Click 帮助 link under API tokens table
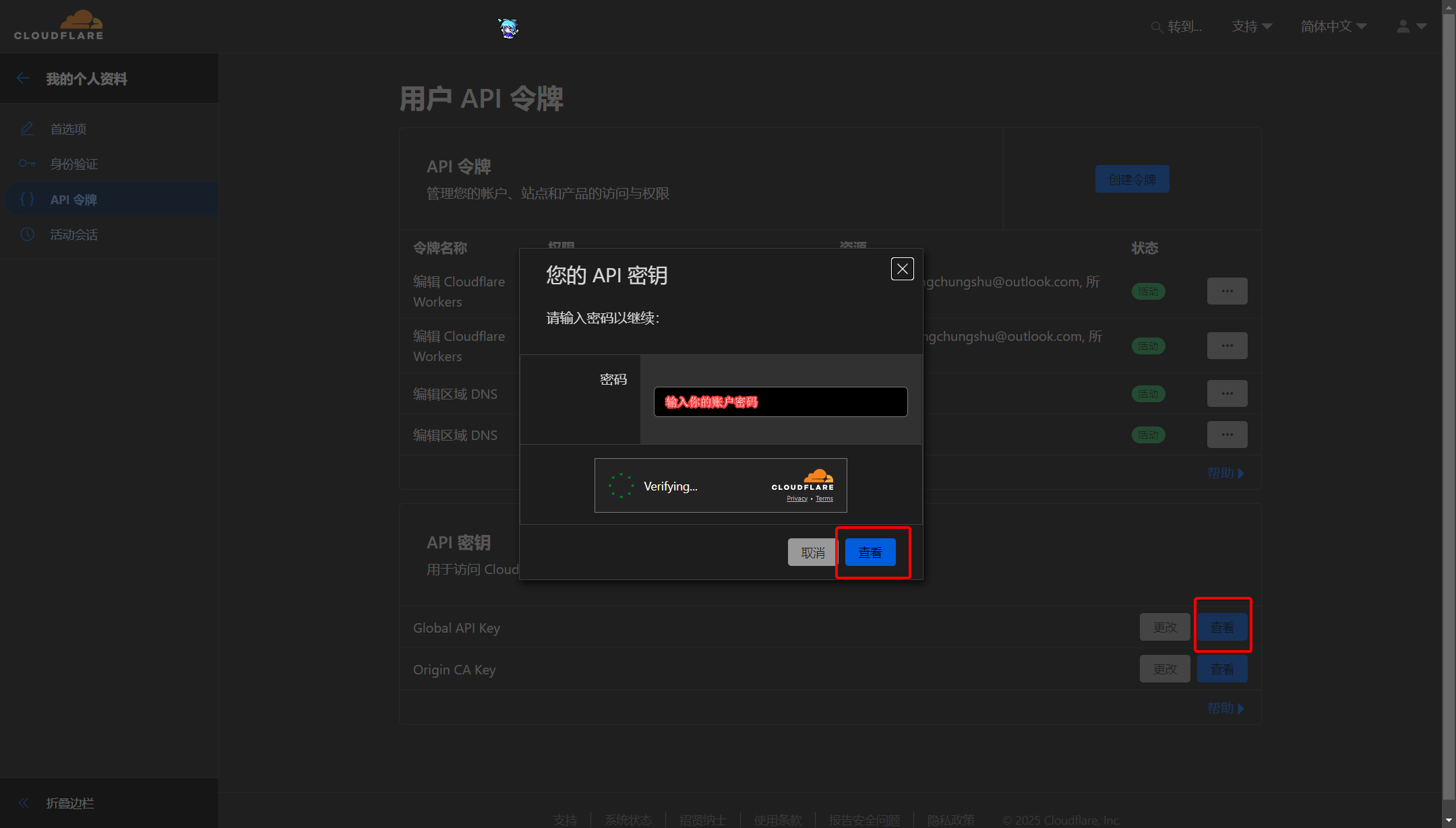 coord(1225,473)
